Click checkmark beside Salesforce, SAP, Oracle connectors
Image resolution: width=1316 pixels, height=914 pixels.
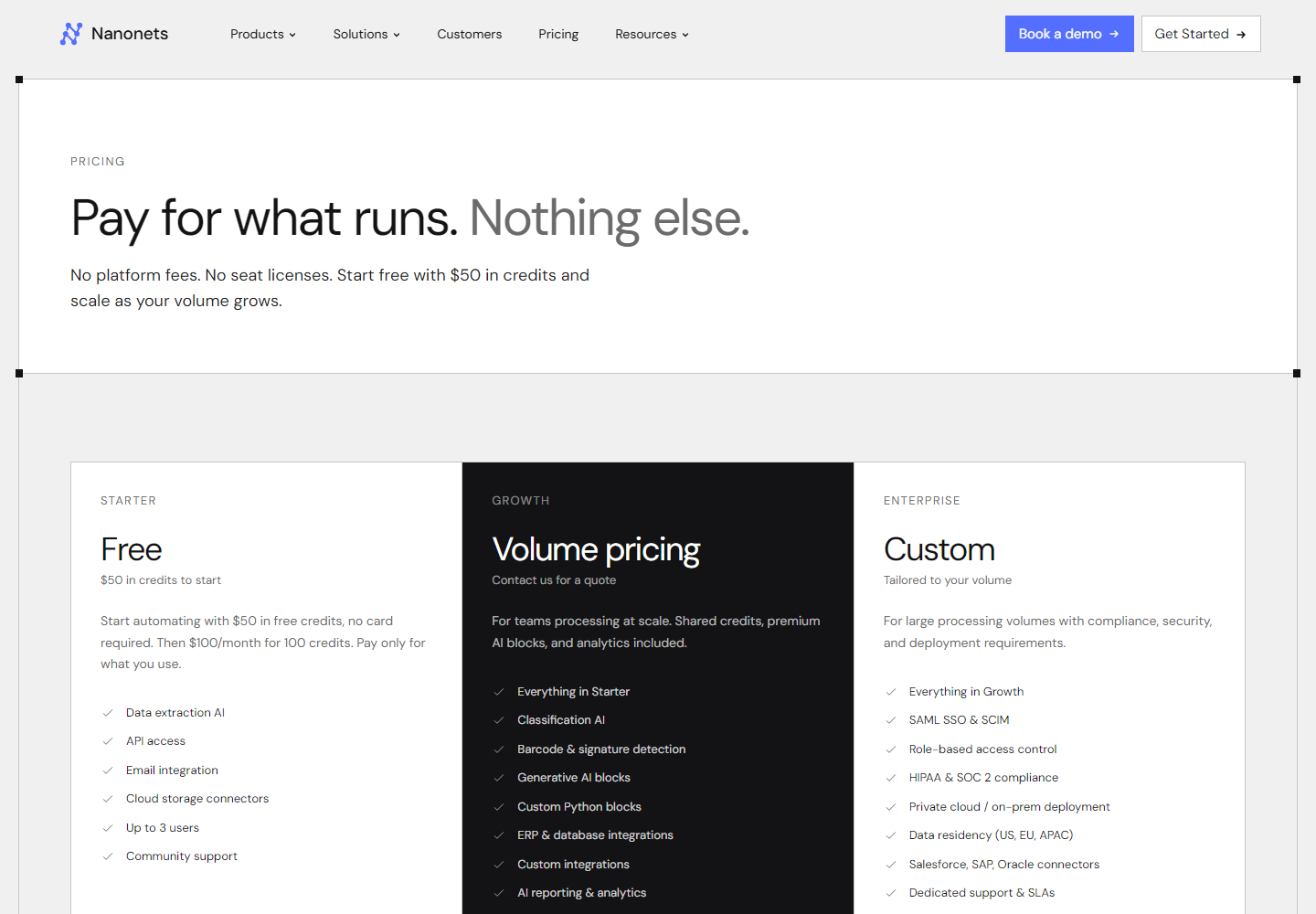click(891, 865)
